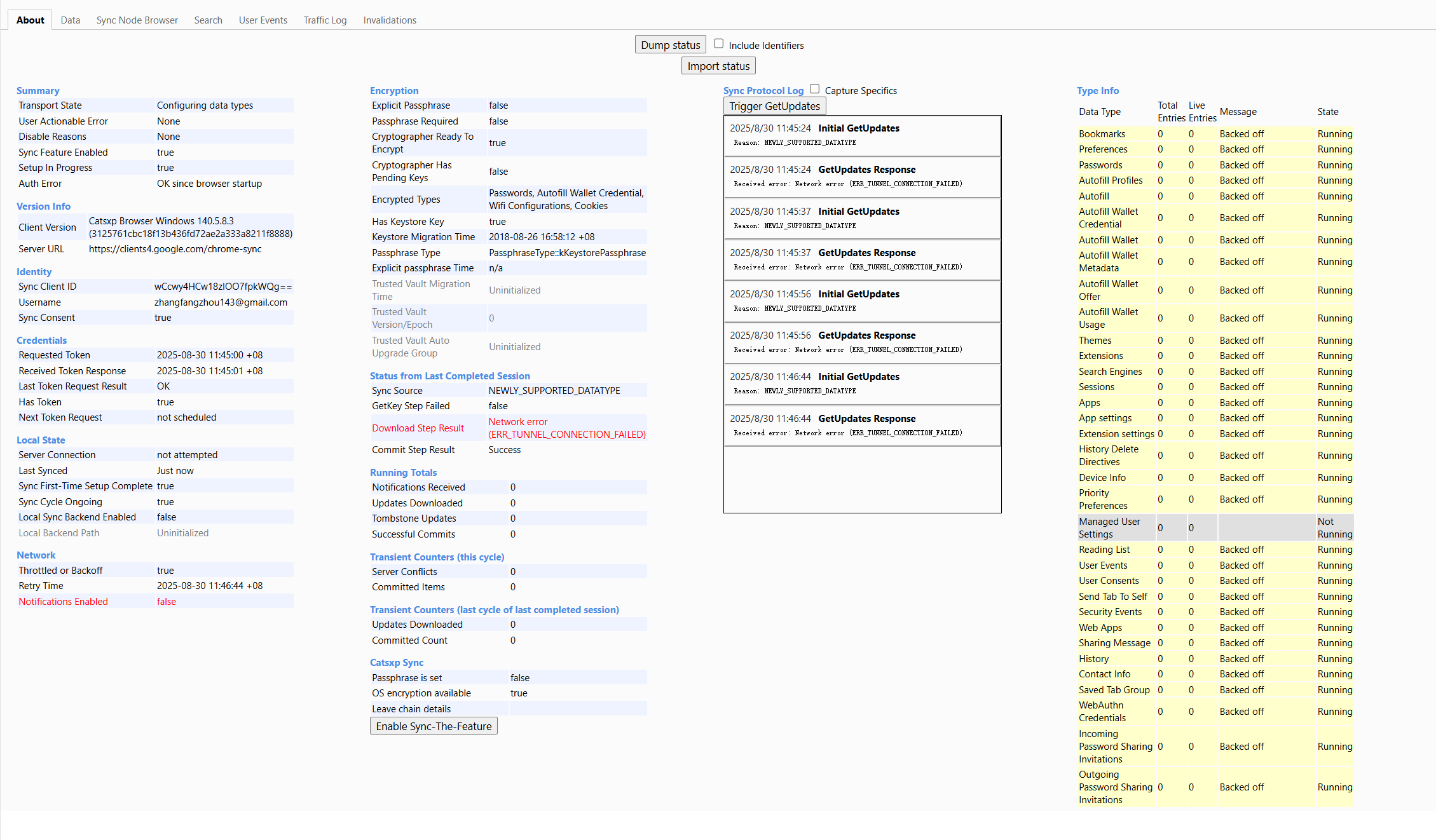Click the Transport State value 'Configuring data types'
The height and width of the screenshot is (840, 1436).
tap(205, 105)
